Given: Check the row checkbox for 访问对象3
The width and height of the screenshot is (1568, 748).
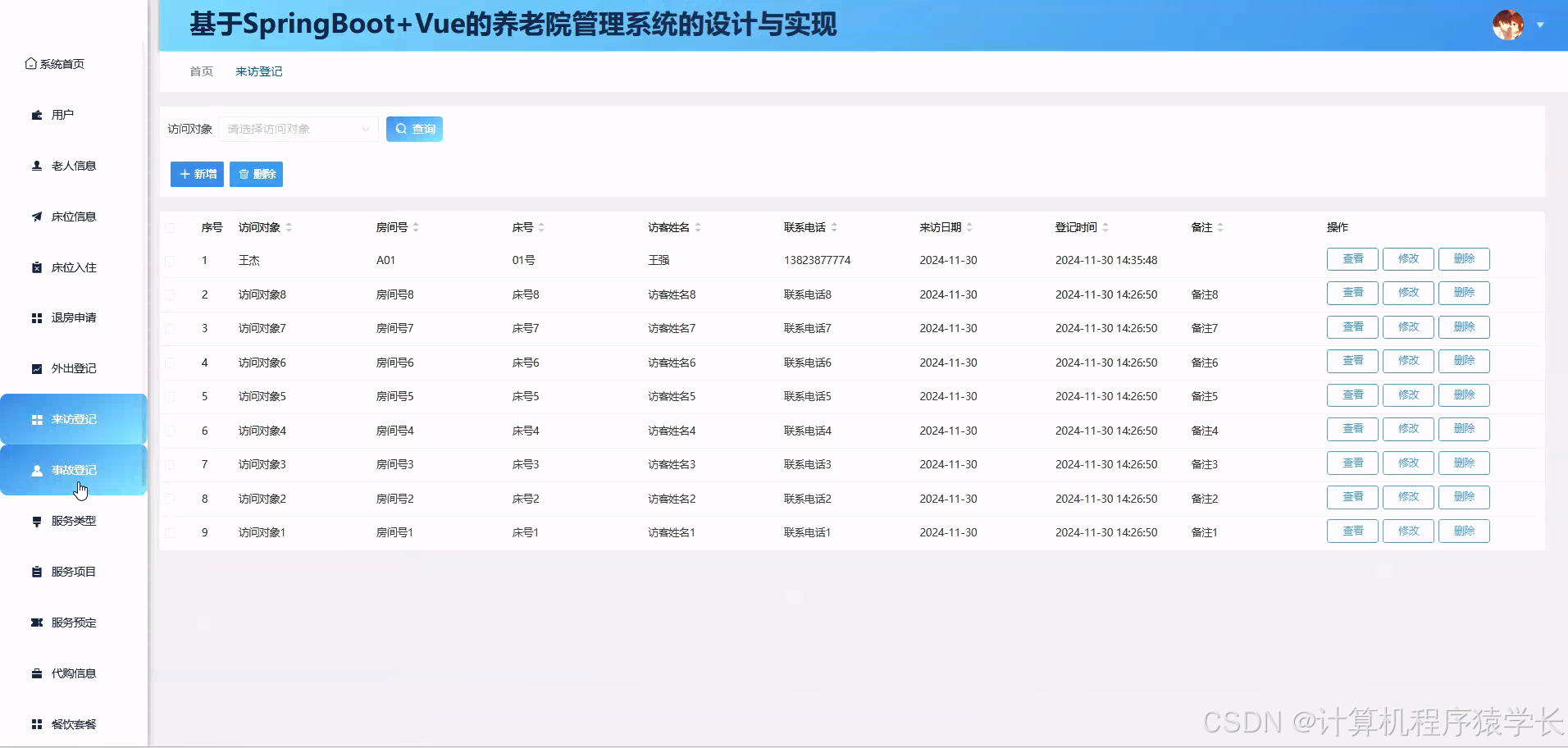Looking at the screenshot, I should pyautogui.click(x=170, y=464).
